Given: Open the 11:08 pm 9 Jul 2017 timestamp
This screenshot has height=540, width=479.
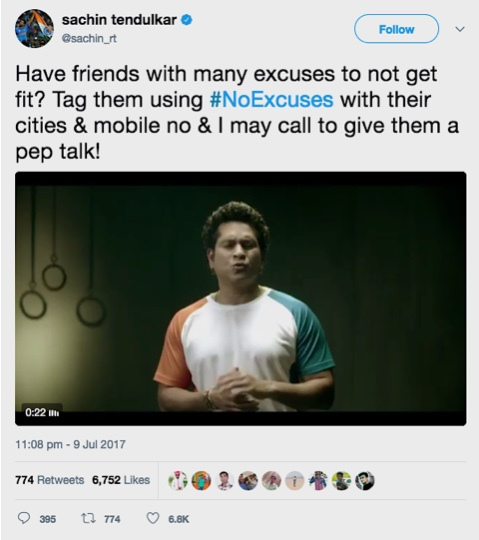Looking at the screenshot, I should pyautogui.click(x=70, y=444).
